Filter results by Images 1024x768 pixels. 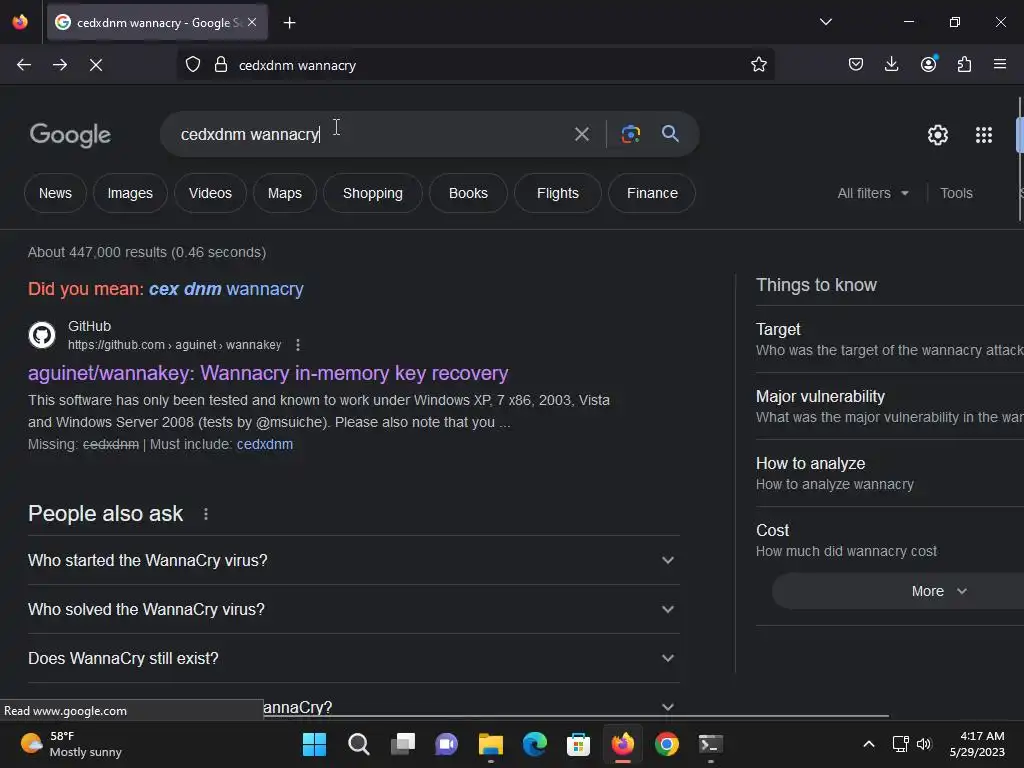pos(130,193)
